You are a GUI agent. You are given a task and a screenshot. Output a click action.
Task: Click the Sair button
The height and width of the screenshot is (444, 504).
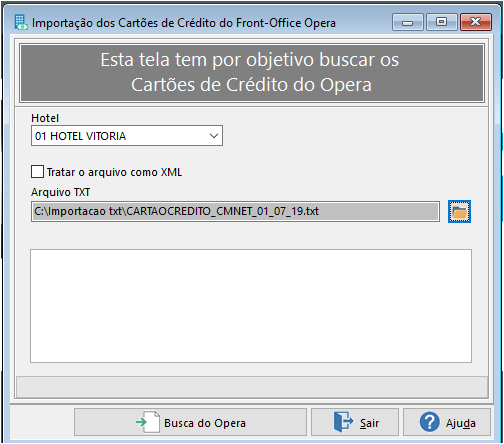coord(355,422)
